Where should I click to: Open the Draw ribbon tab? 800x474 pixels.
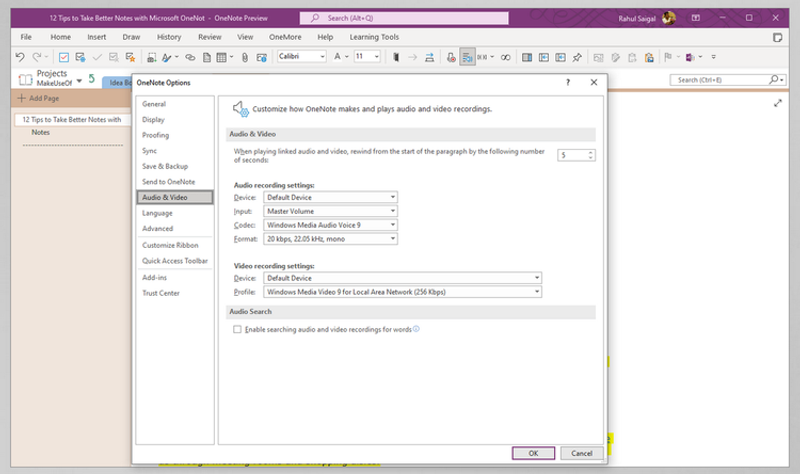(131, 37)
